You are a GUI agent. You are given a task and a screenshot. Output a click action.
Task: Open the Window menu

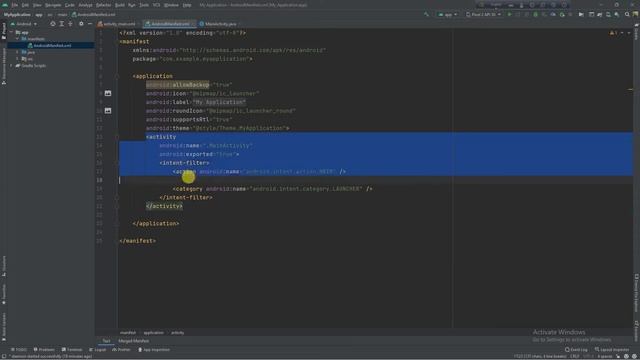[171, 5]
